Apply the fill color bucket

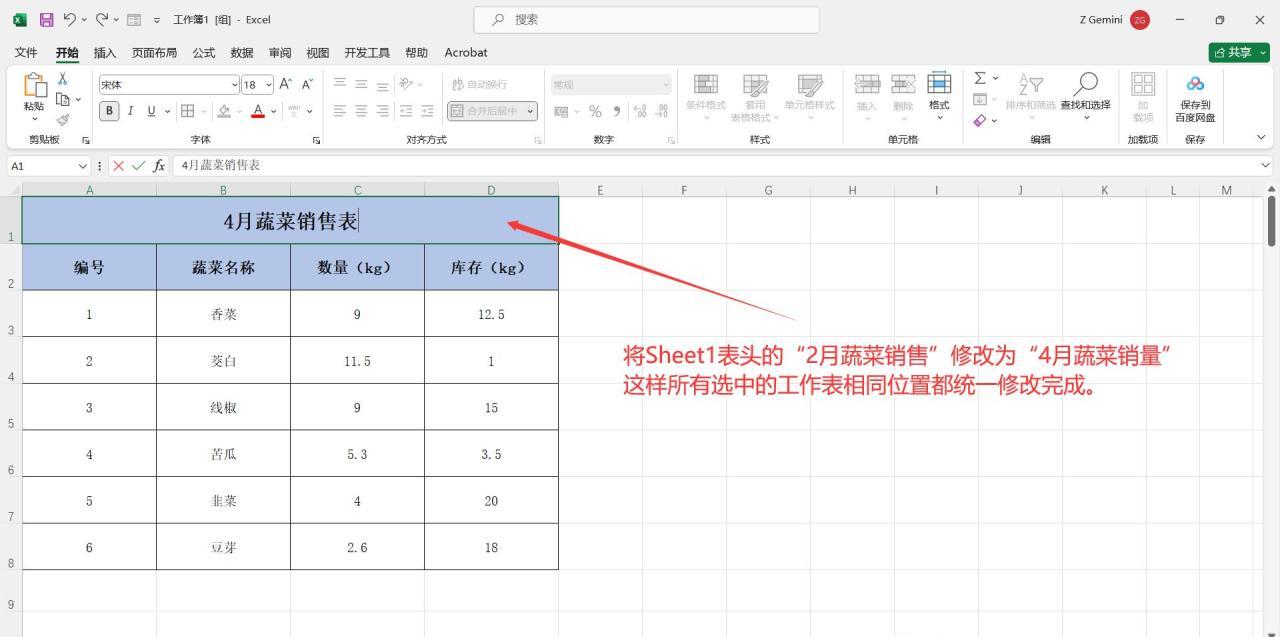coord(225,111)
